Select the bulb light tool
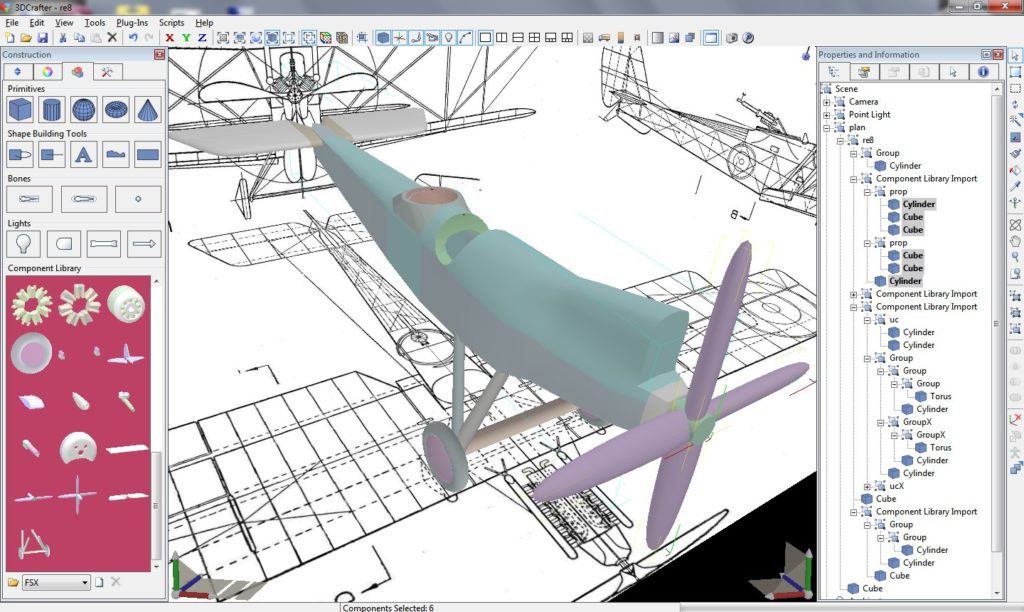The image size is (1024, 612). [24, 241]
